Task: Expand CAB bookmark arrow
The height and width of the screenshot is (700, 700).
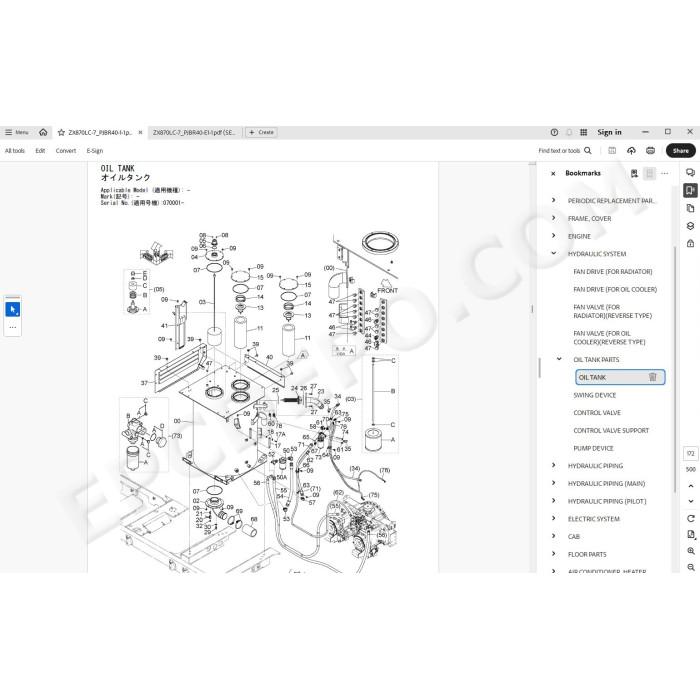Action: [554, 536]
